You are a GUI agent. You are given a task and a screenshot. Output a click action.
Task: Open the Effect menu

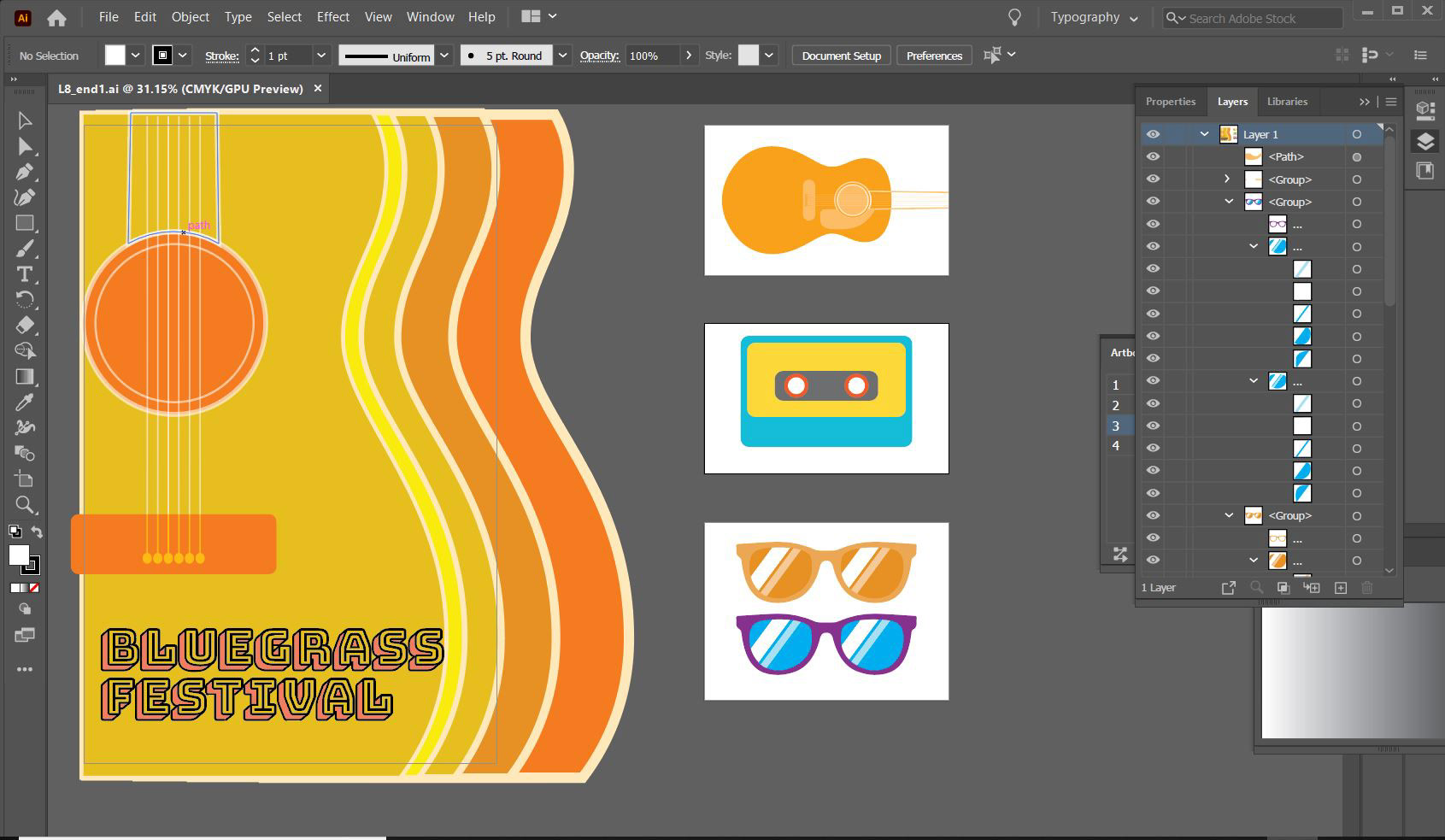[x=333, y=17]
